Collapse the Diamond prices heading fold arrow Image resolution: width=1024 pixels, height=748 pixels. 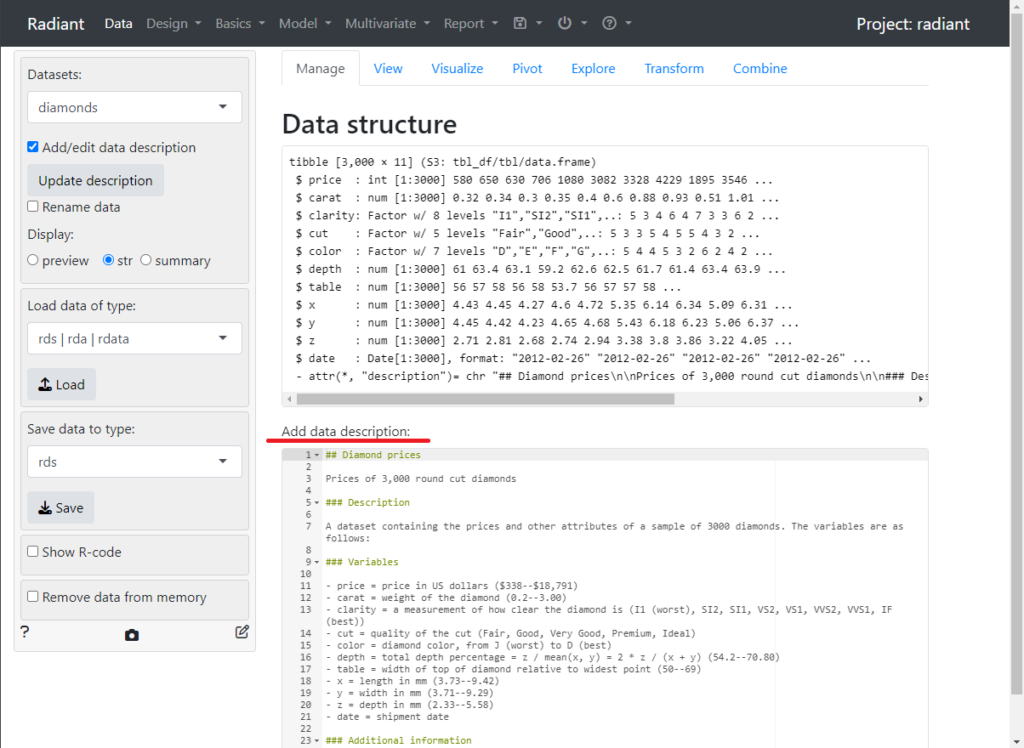click(x=317, y=455)
